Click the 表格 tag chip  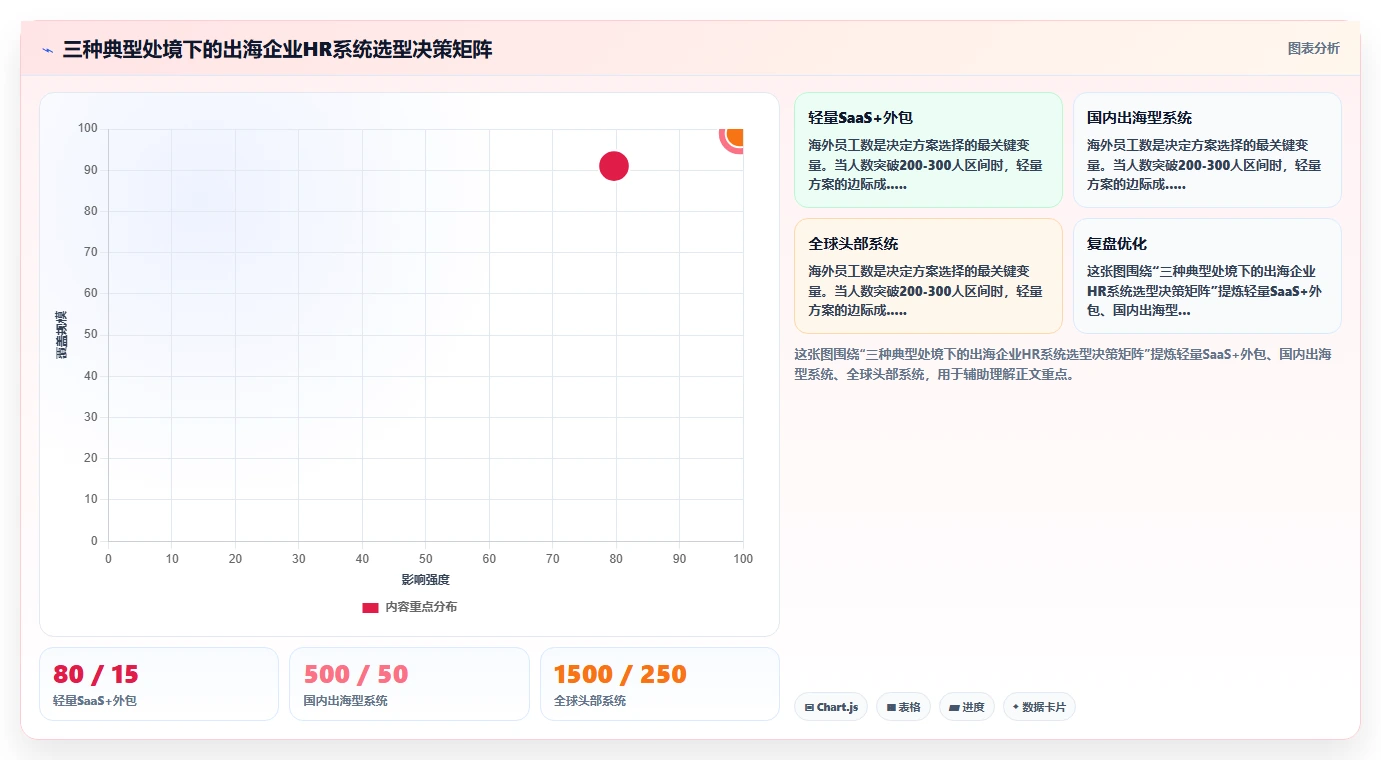pos(903,707)
